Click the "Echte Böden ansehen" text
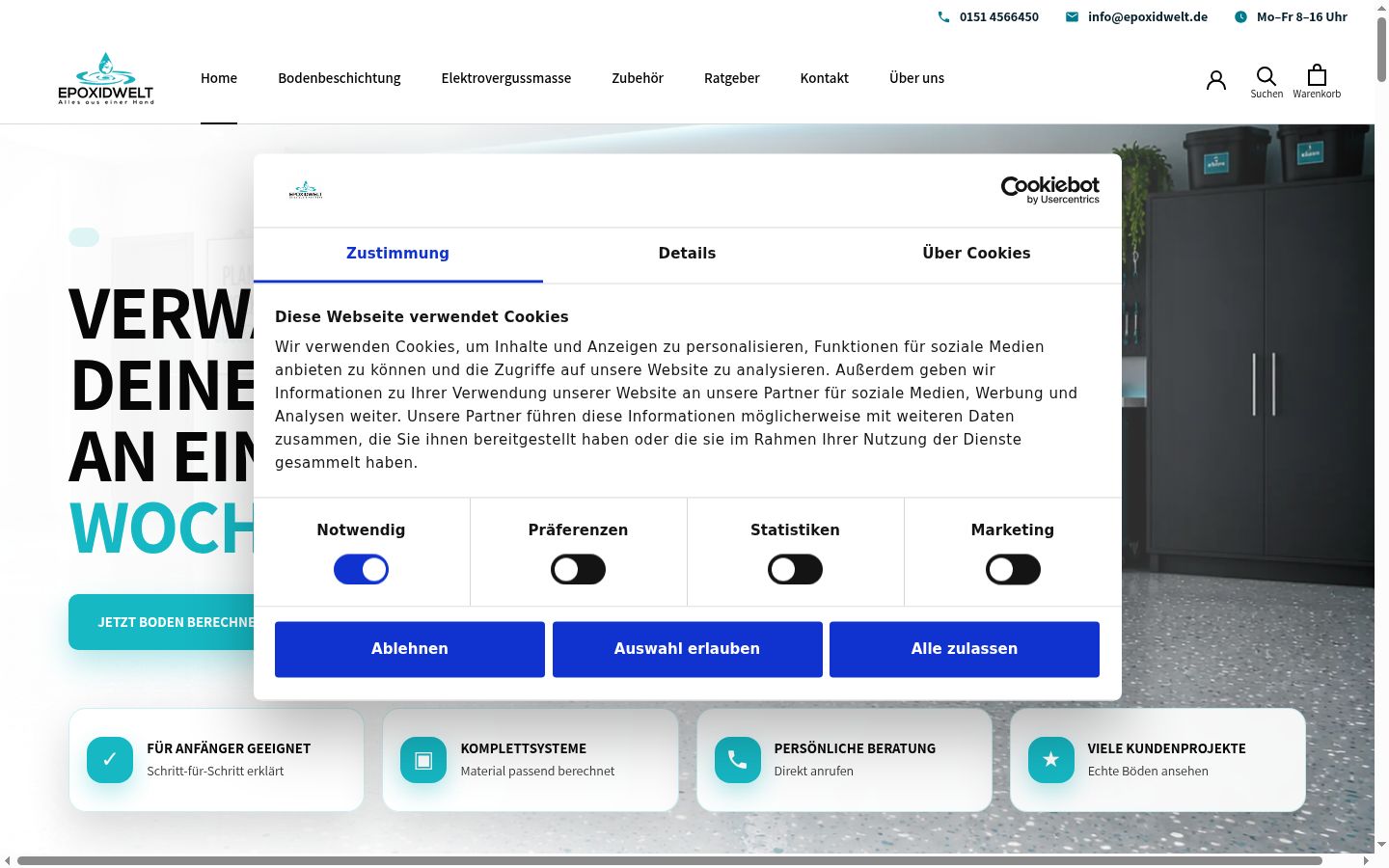This screenshot has width=1389, height=868. click(1148, 771)
